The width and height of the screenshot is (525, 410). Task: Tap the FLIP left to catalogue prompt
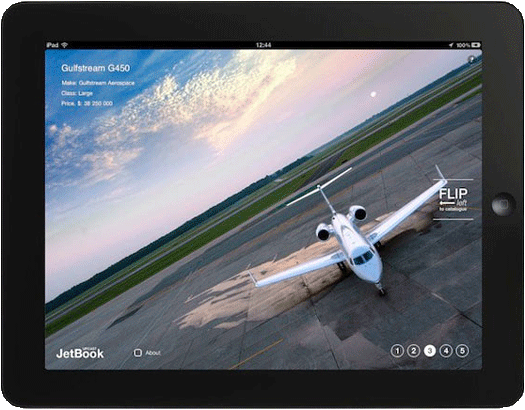[453, 200]
